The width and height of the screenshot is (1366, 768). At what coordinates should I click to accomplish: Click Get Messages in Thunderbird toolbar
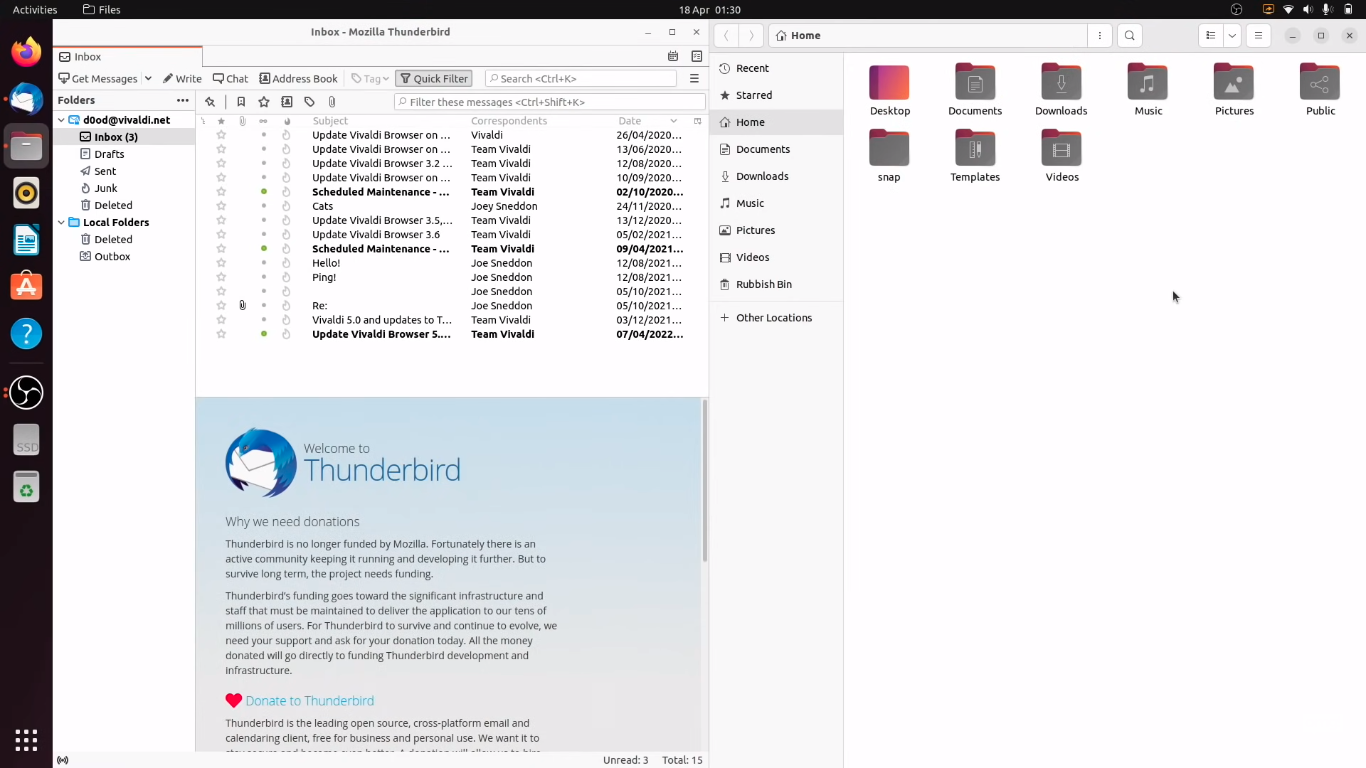pos(98,79)
